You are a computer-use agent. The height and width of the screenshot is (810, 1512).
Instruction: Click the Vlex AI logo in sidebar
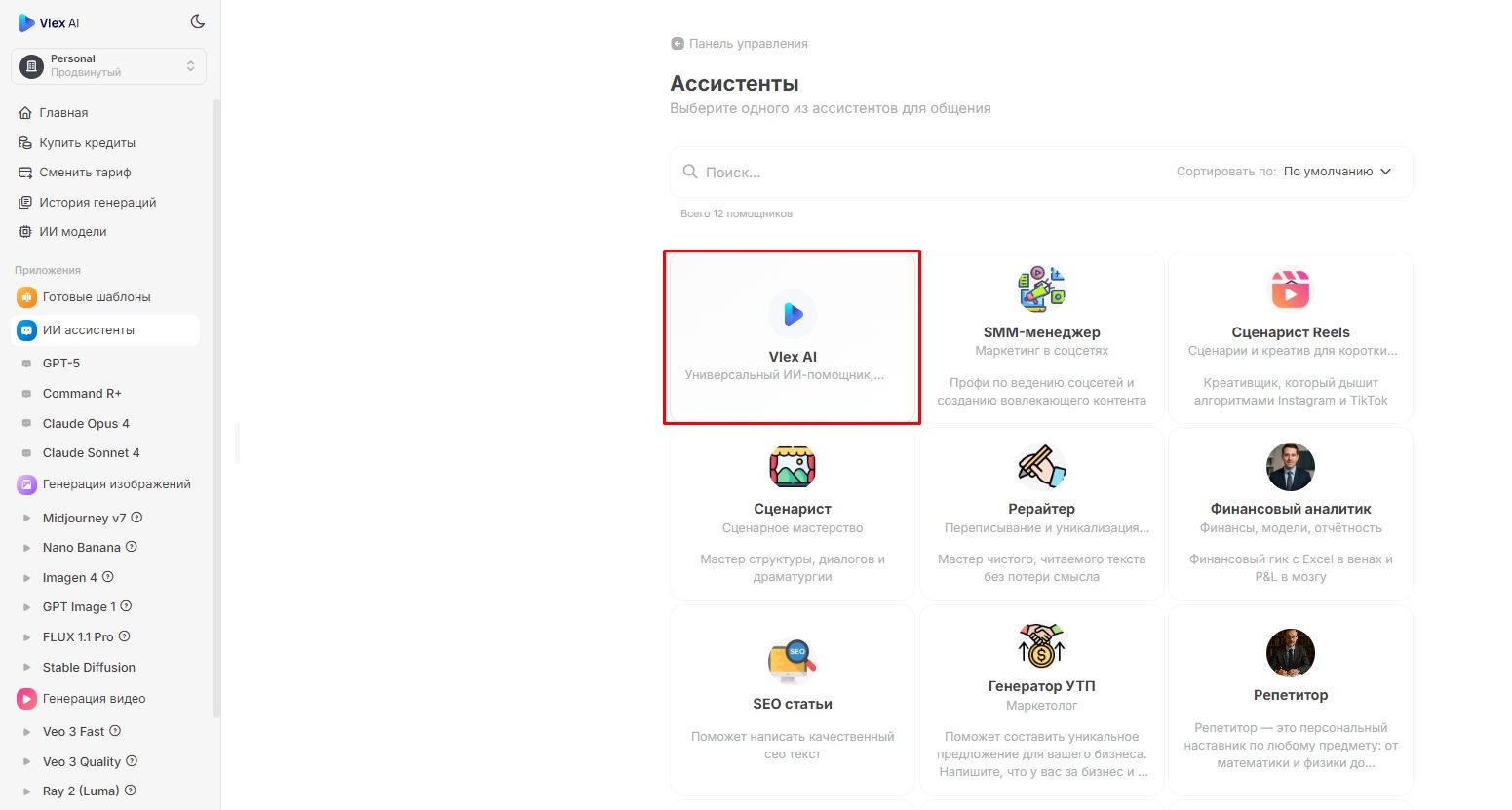tap(50, 22)
